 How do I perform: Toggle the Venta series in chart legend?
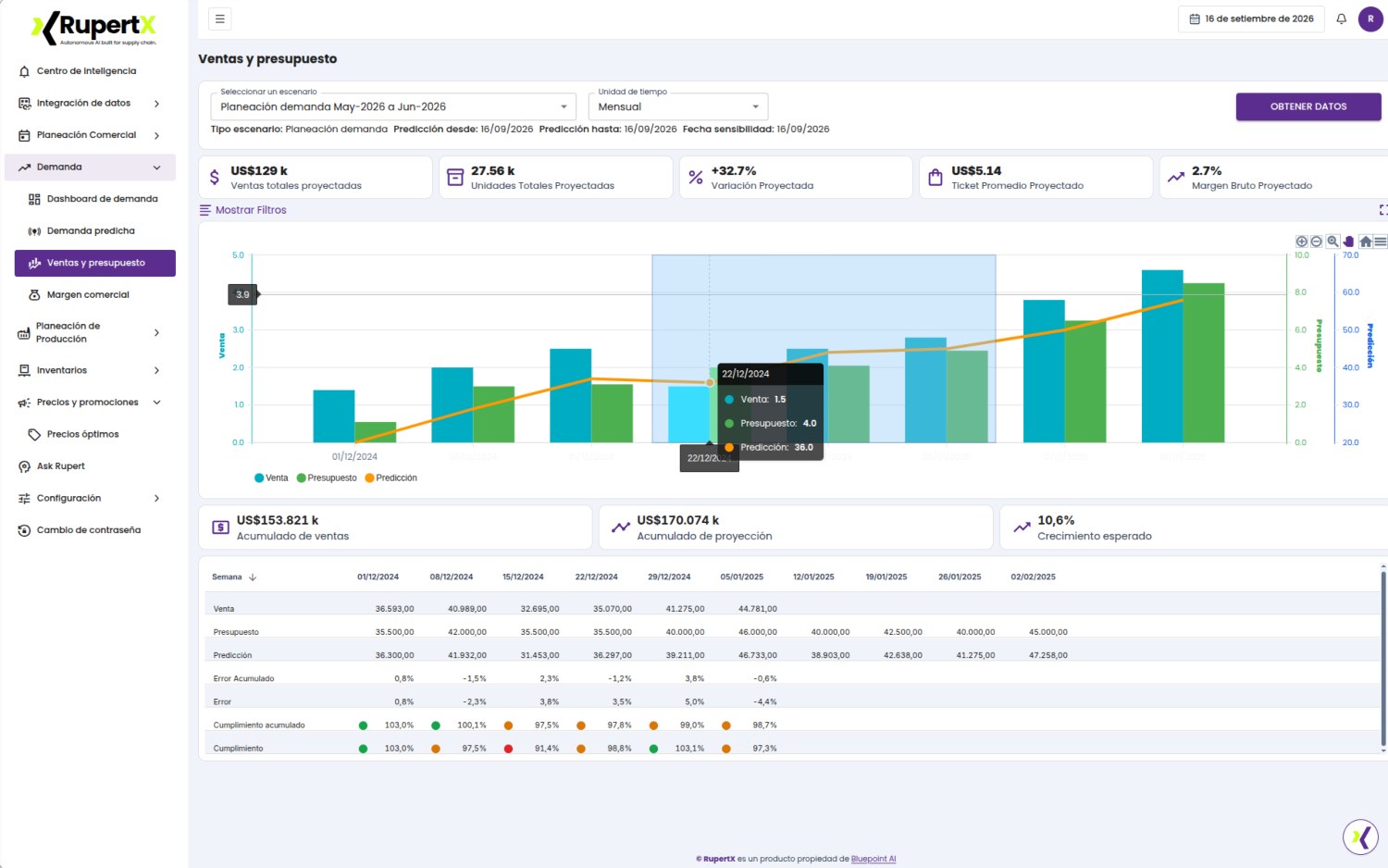click(x=271, y=478)
